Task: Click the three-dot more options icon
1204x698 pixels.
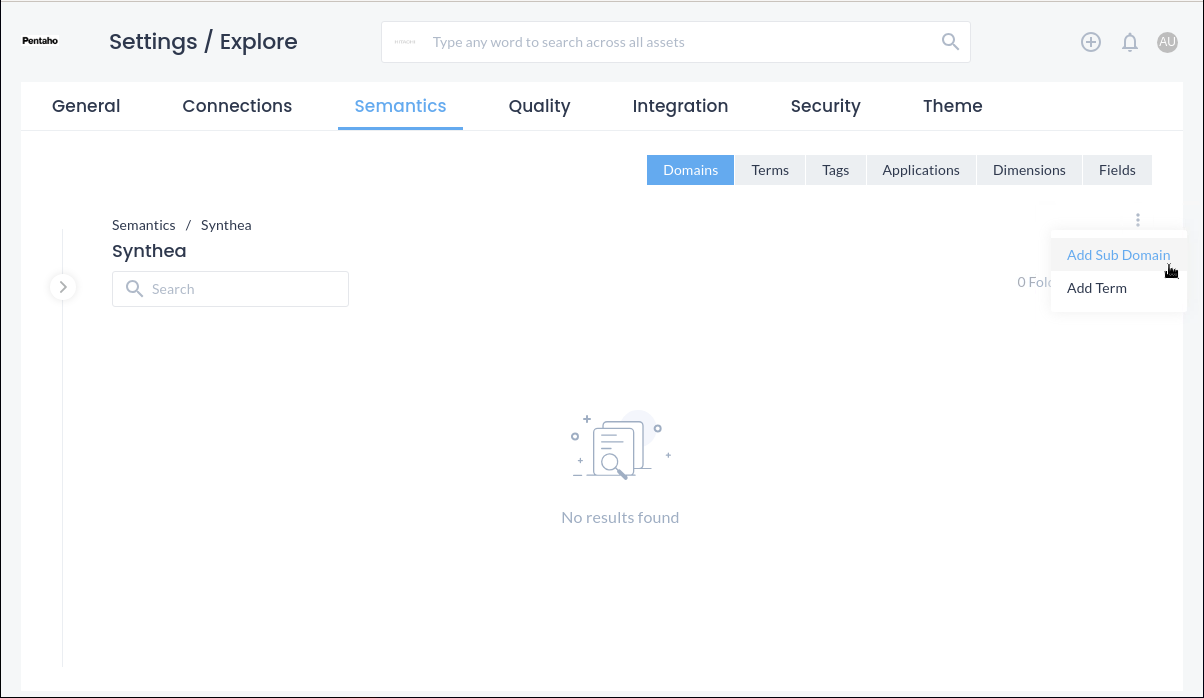Action: coord(1138,220)
